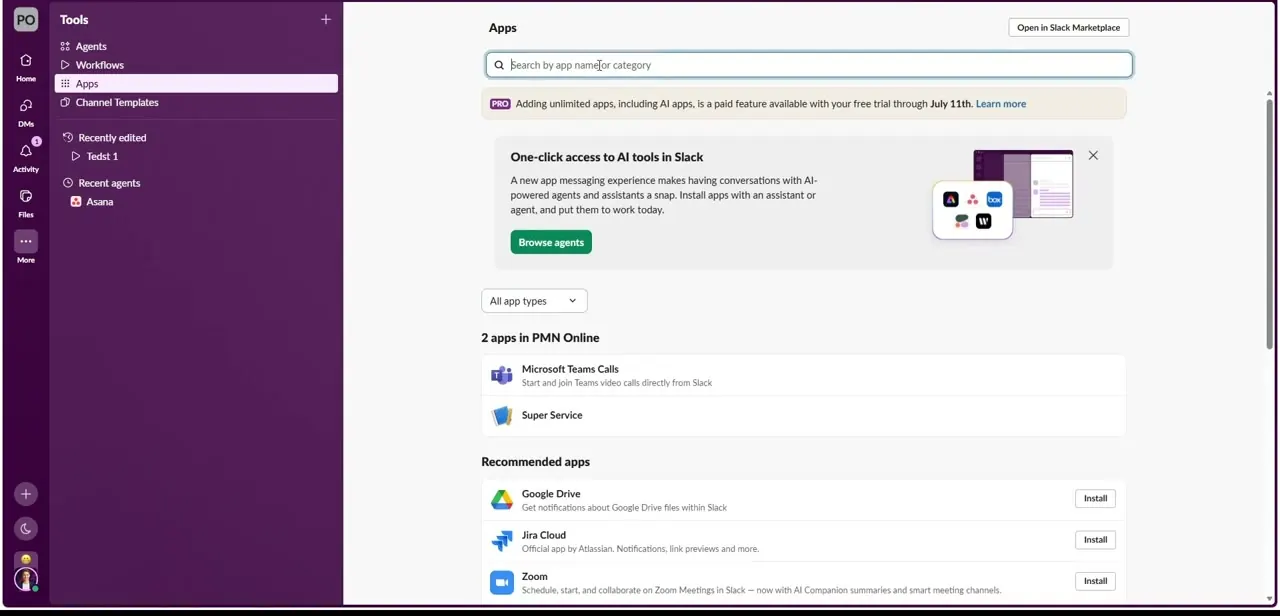This screenshot has width=1280, height=616.
Task: Click the PRO badge
Action: click(500, 104)
